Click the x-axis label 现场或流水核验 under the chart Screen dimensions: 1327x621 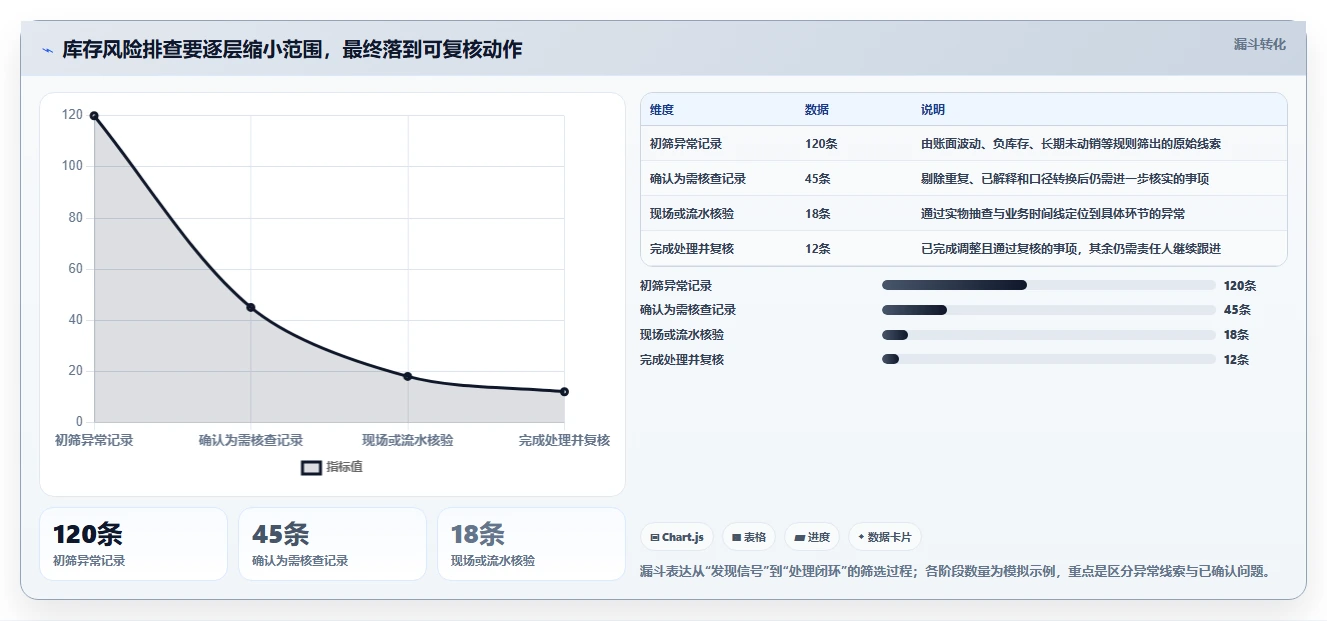[x=407, y=440]
